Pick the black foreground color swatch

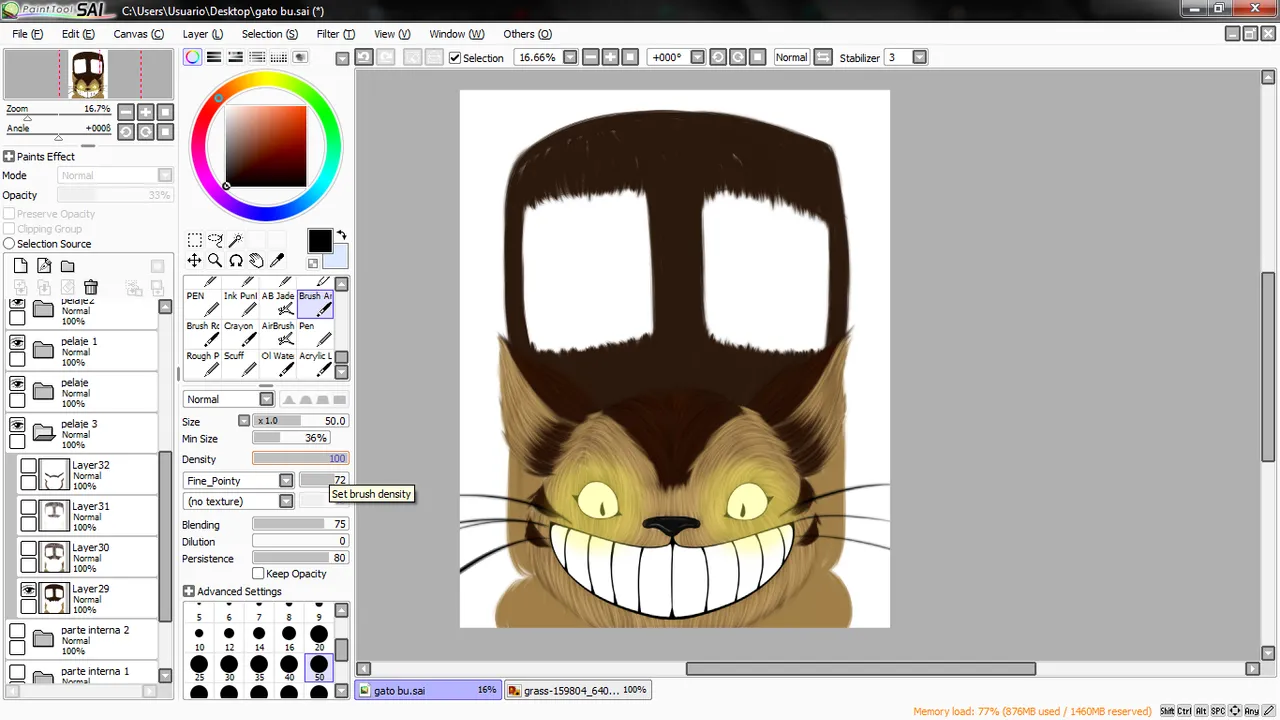319,241
